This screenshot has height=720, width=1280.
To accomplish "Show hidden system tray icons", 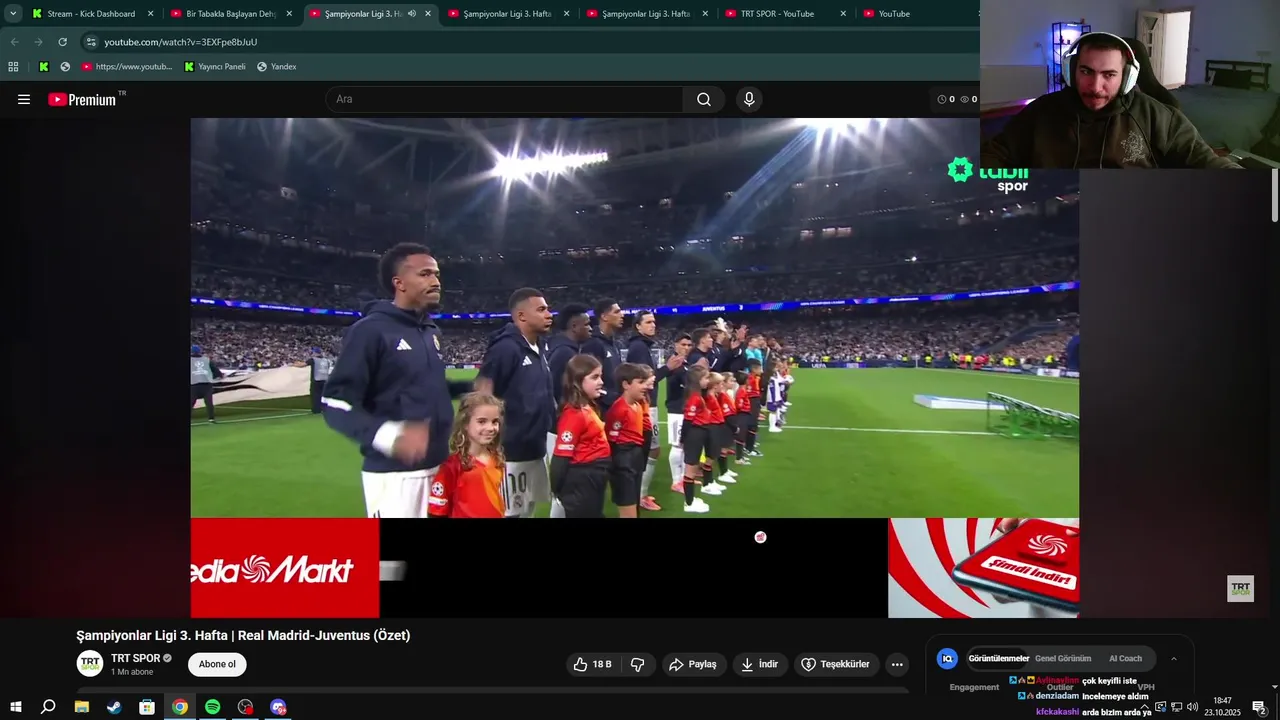I will pyautogui.click(x=1145, y=707).
